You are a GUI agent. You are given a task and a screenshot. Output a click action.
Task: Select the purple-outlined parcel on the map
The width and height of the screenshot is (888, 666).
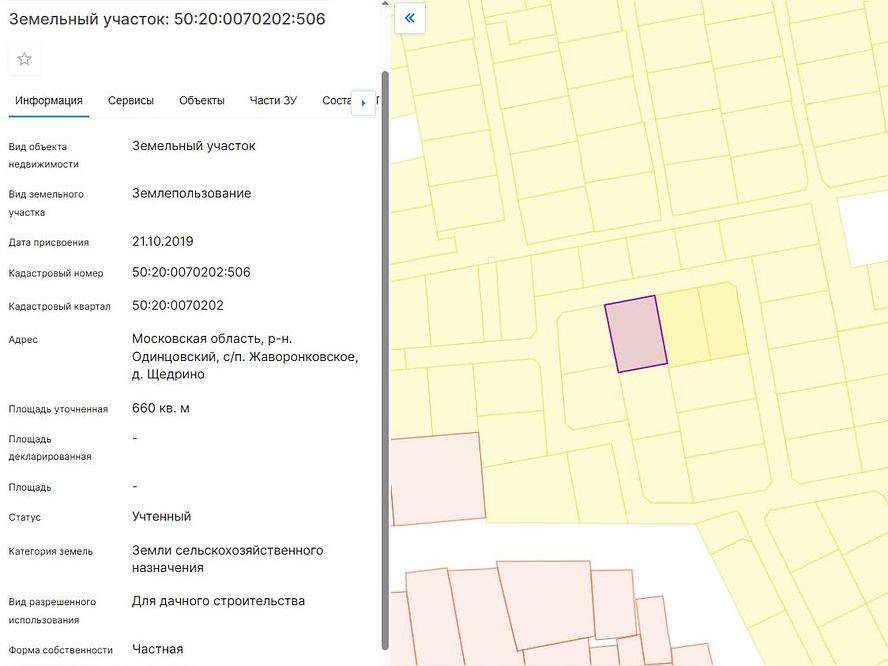pyautogui.click(x=636, y=335)
